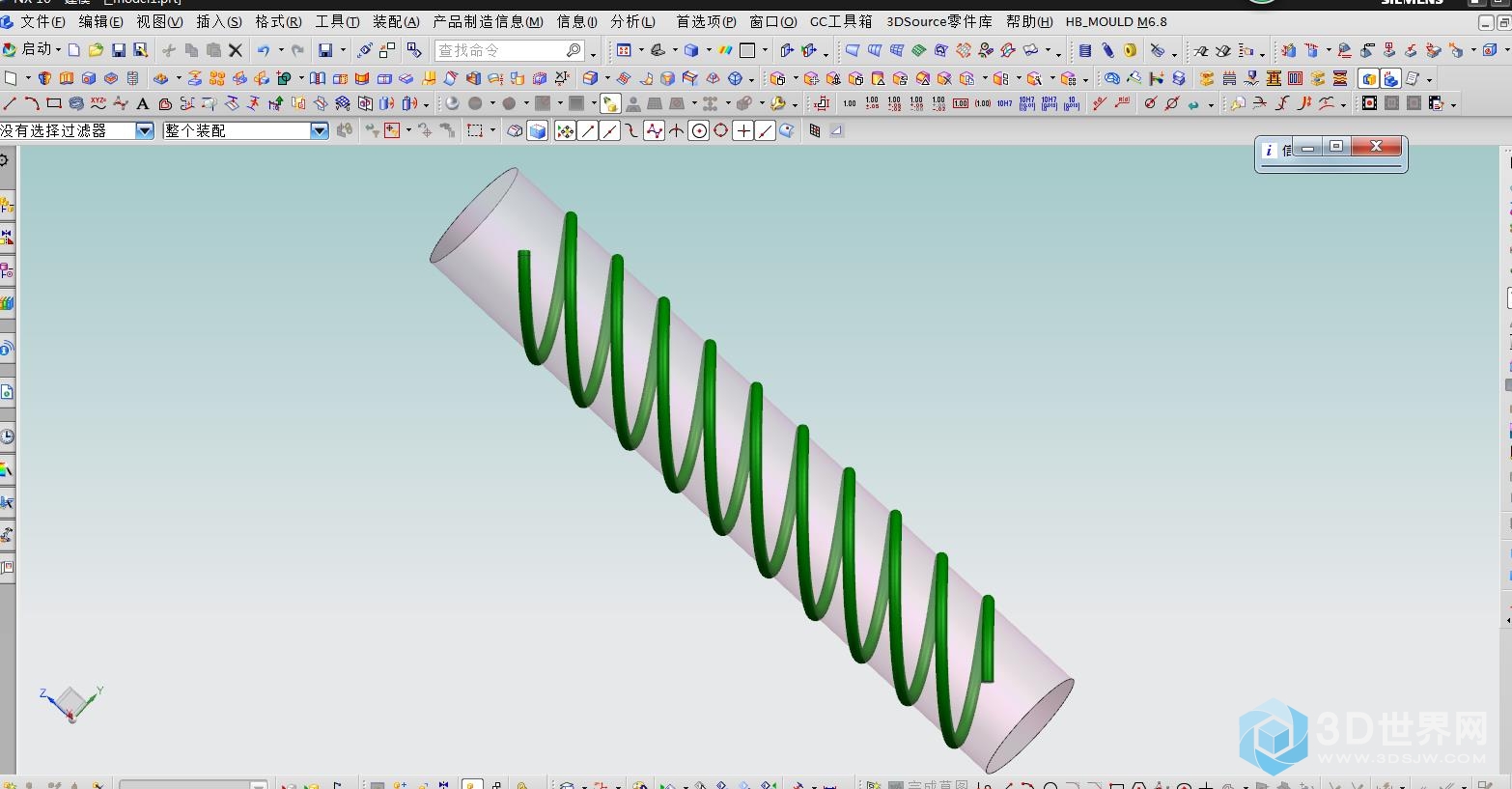Image resolution: width=1512 pixels, height=789 pixels.
Task: Click the rainbow color display icon
Action: [725, 49]
